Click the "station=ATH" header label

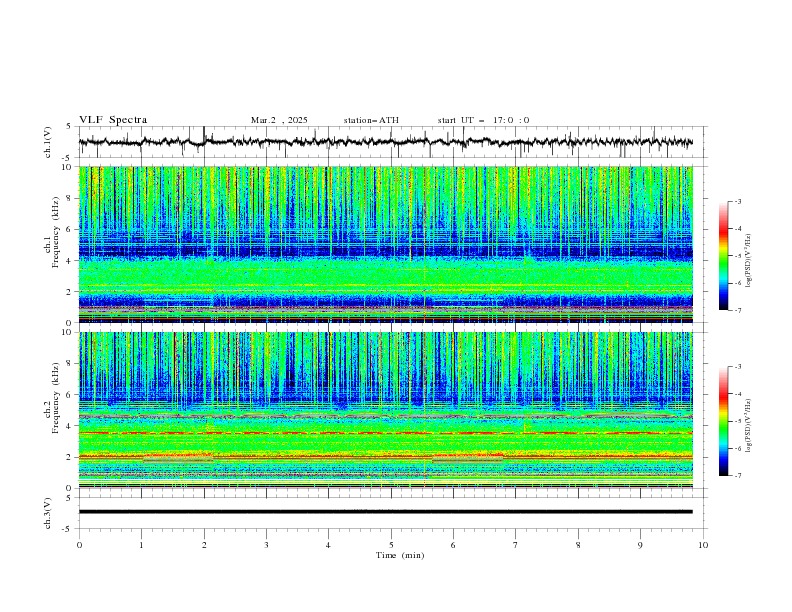tap(371, 120)
